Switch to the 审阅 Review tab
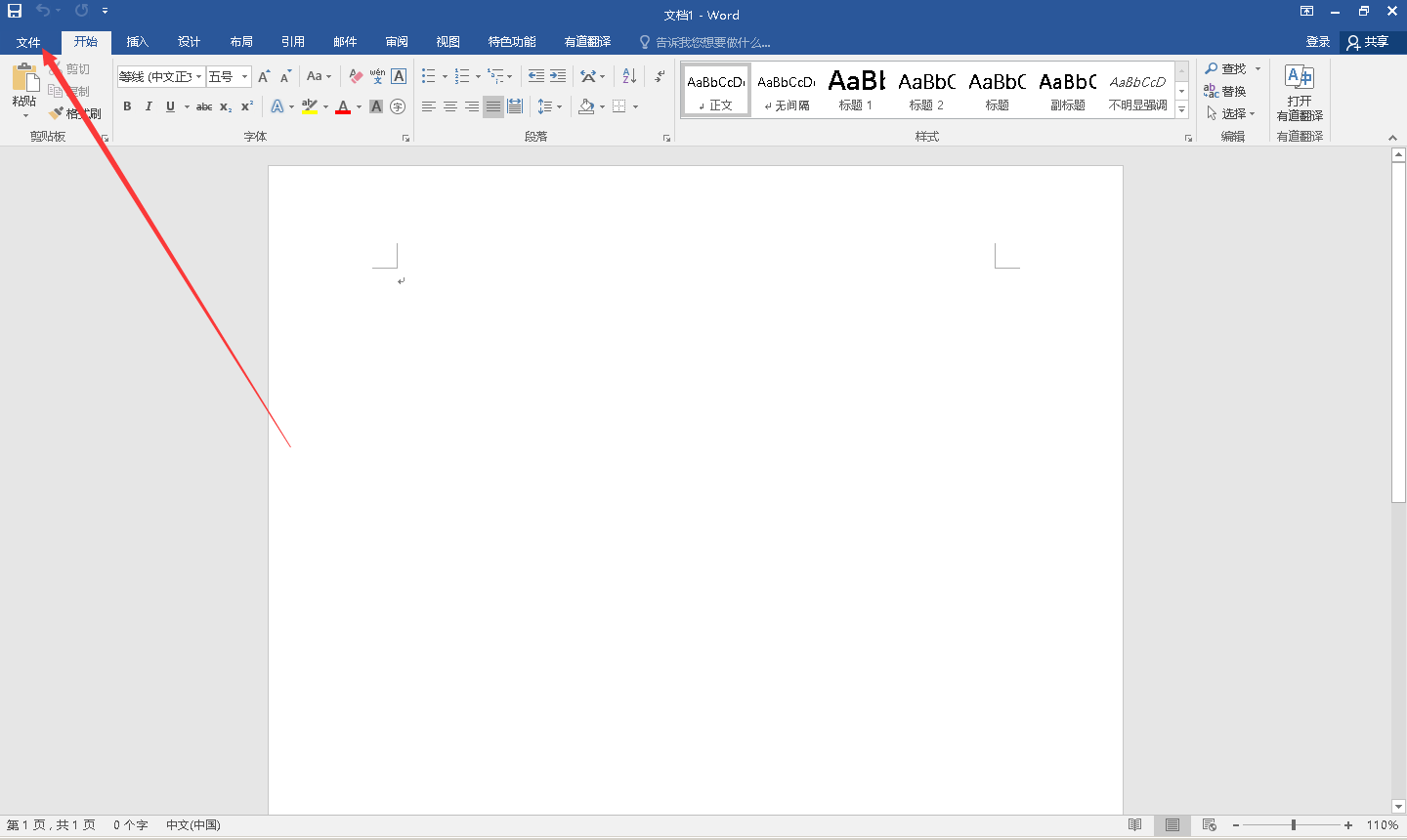The height and width of the screenshot is (840, 1407). click(x=397, y=42)
